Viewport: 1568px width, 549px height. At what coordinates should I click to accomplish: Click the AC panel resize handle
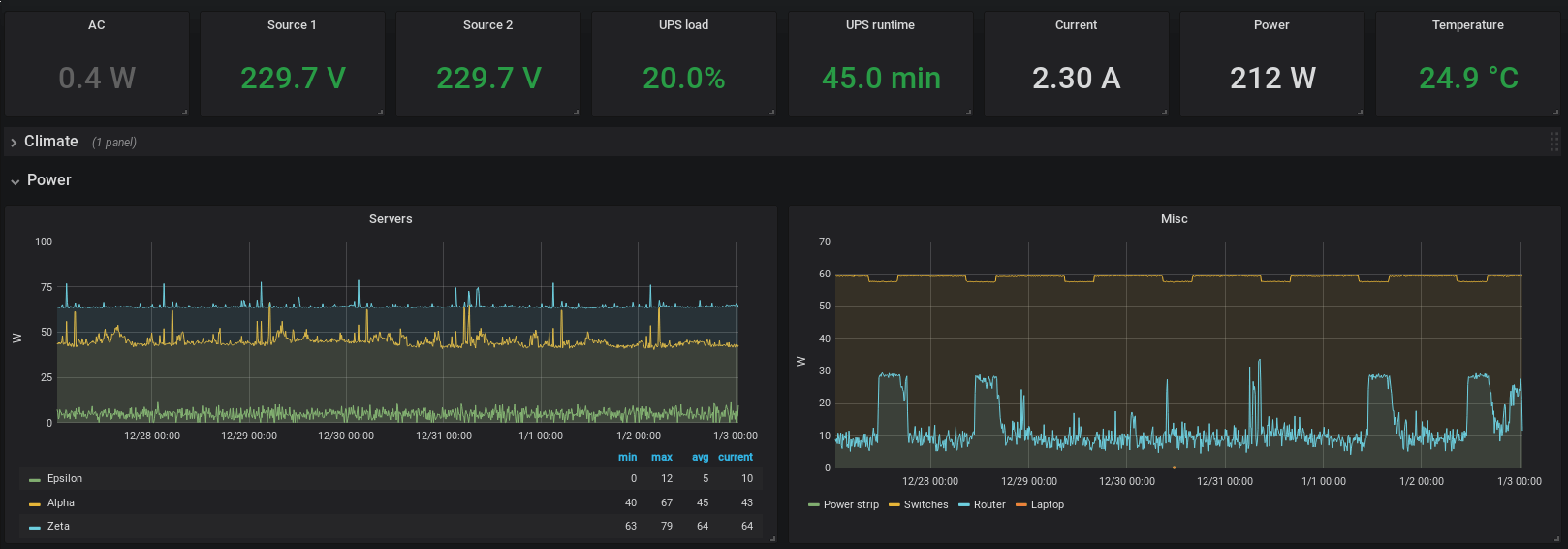click(x=184, y=113)
